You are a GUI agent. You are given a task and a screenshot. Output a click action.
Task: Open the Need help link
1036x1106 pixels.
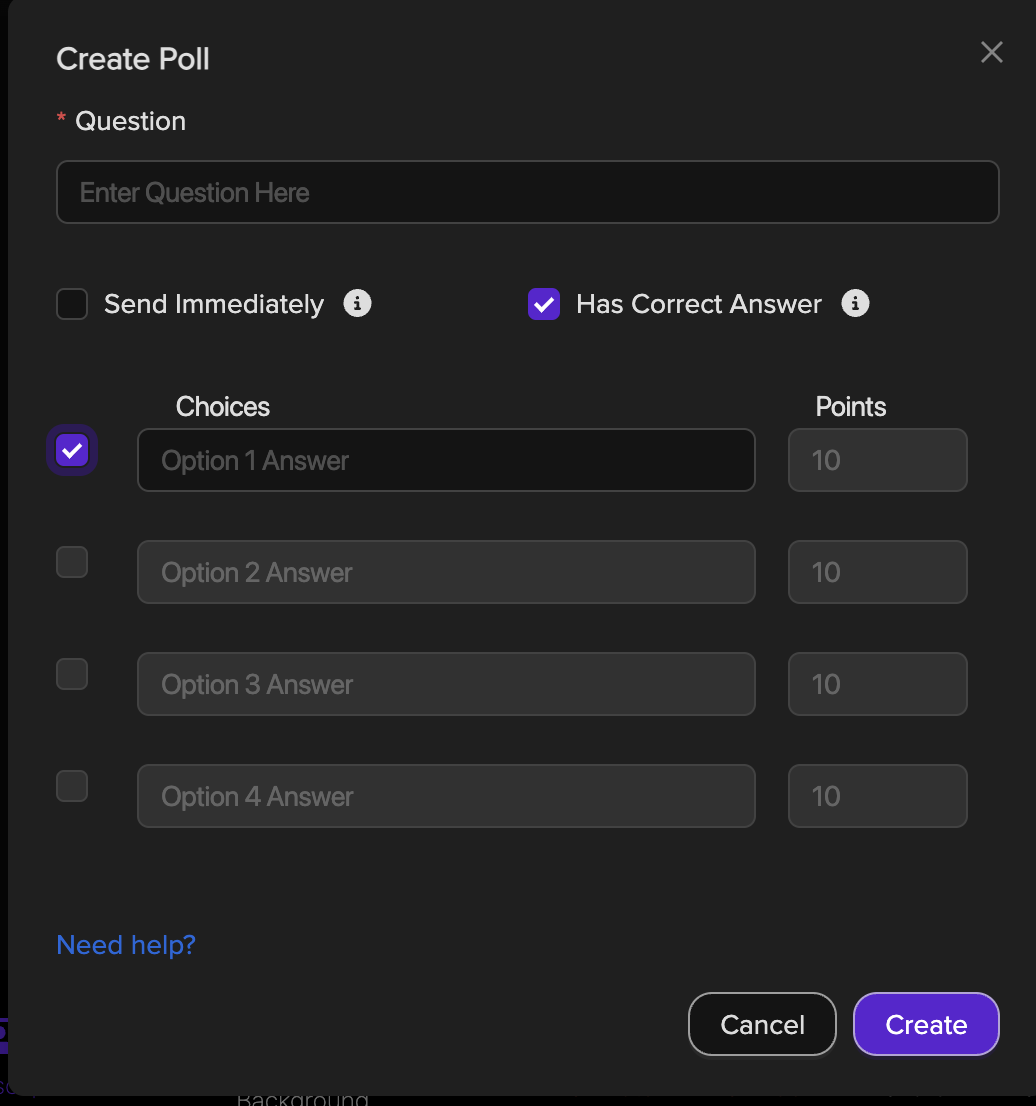(125, 944)
